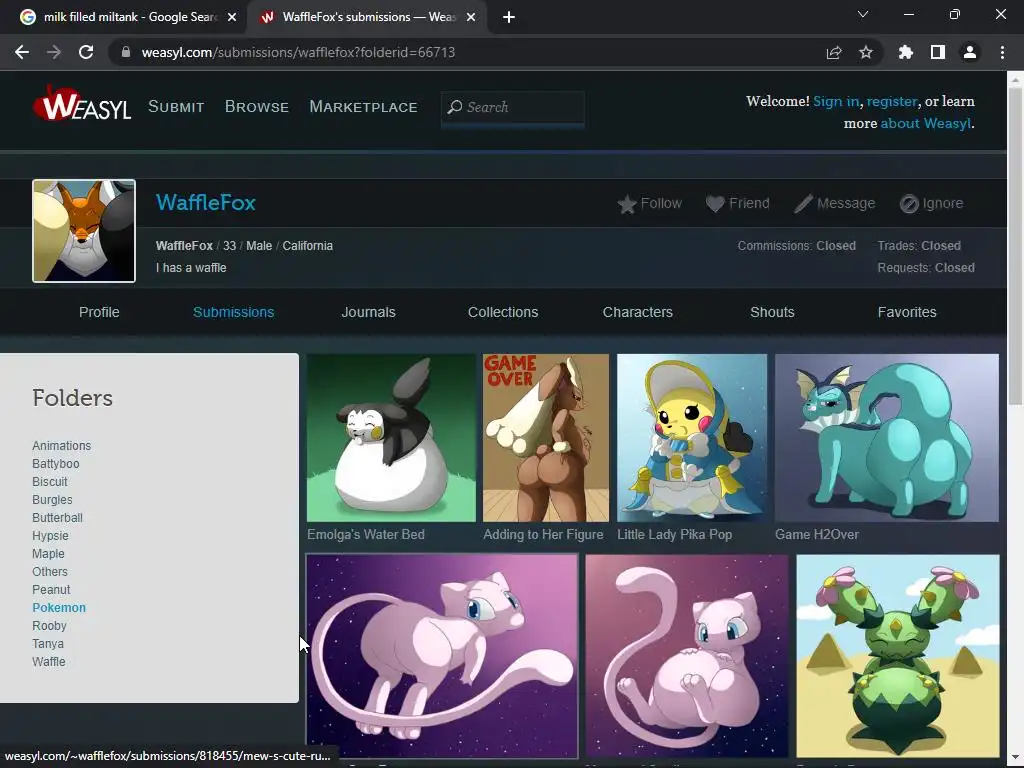Bookmark this page with the star icon
Viewport: 1024px width, 768px height.
866,52
